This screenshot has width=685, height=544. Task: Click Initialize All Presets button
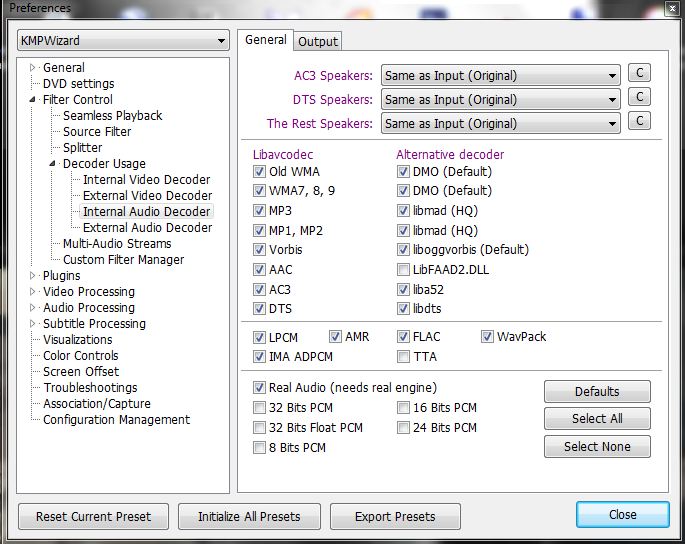point(249,516)
